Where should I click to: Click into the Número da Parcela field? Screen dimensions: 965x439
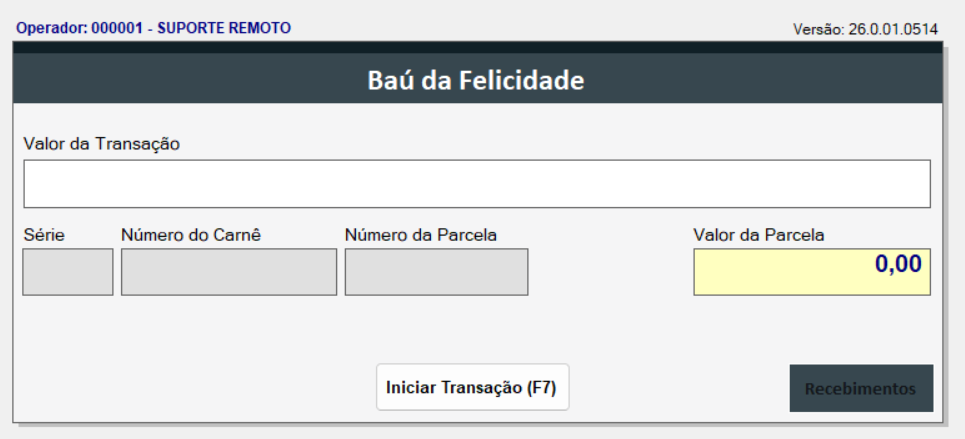[436, 272]
